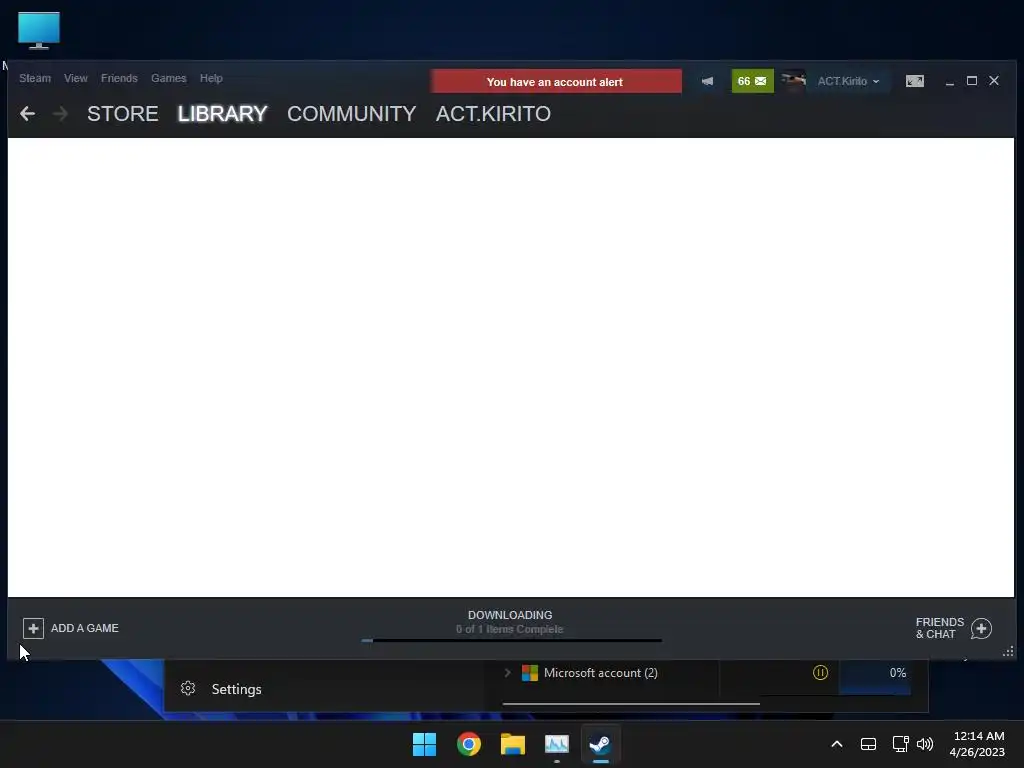This screenshot has width=1024, height=768.
Task: Switch to Big Picture mode icon
Action: (x=914, y=81)
